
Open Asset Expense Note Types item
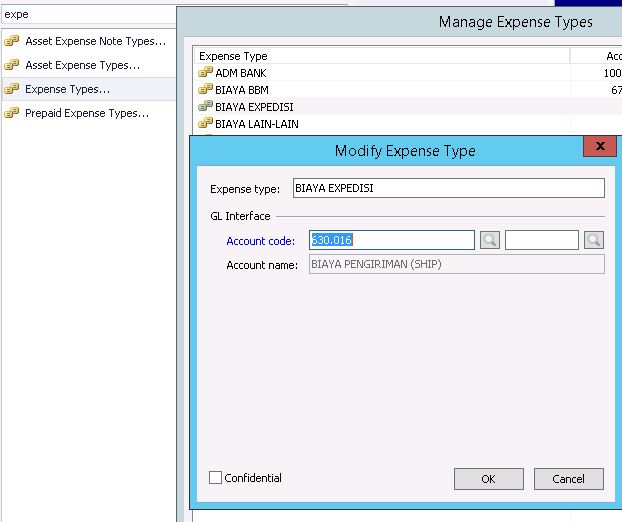tap(95, 41)
